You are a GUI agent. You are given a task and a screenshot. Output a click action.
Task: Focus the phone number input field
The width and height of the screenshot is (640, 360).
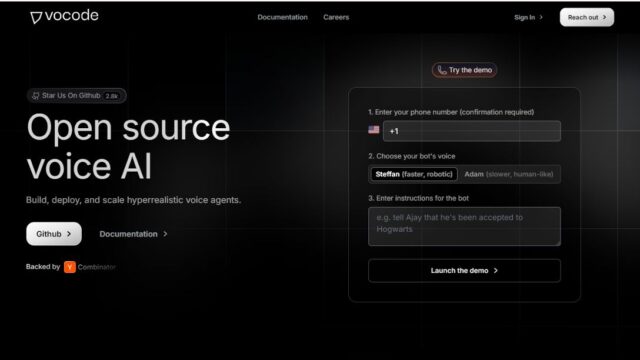pos(472,131)
